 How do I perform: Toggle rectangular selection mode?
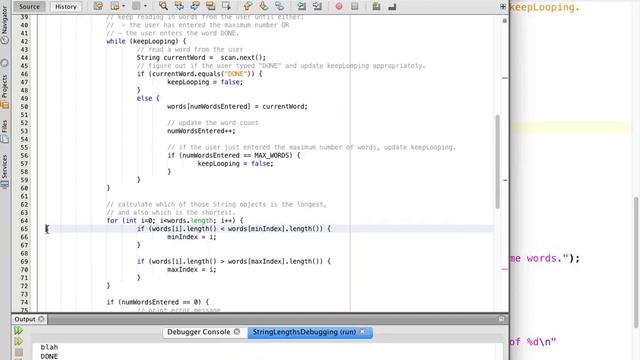click(227, 6)
